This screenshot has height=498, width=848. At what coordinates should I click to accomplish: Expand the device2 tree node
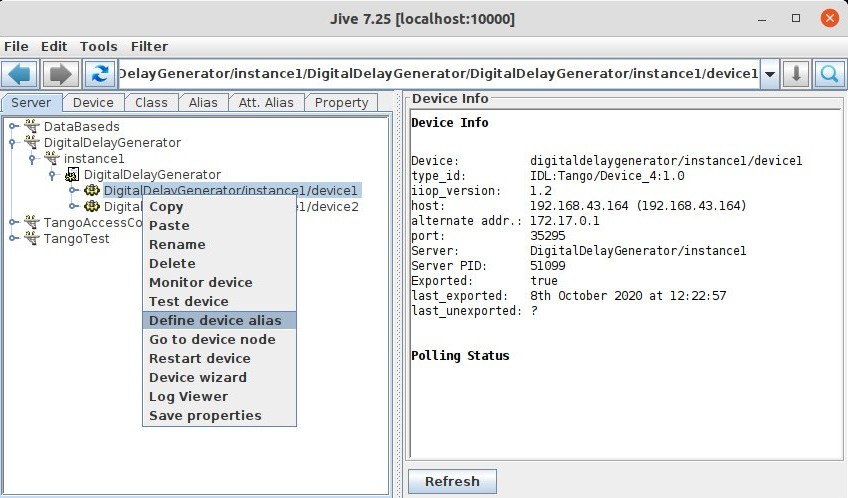[x=74, y=206]
